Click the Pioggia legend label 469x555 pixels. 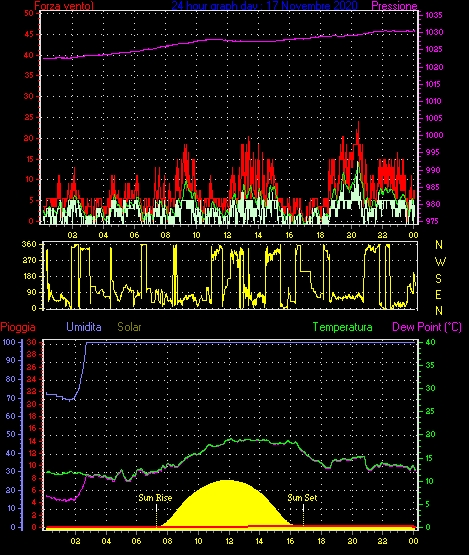point(18,327)
